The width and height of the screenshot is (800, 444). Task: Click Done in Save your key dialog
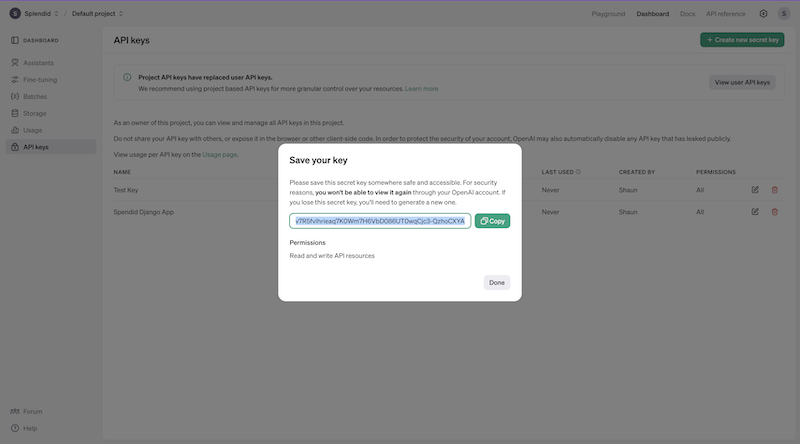(496, 282)
